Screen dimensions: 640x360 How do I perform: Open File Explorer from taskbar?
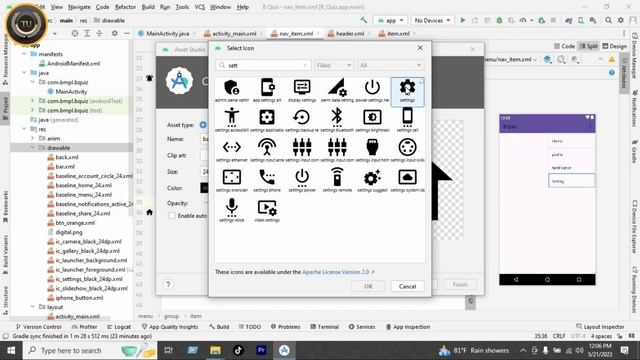[x=215, y=350]
